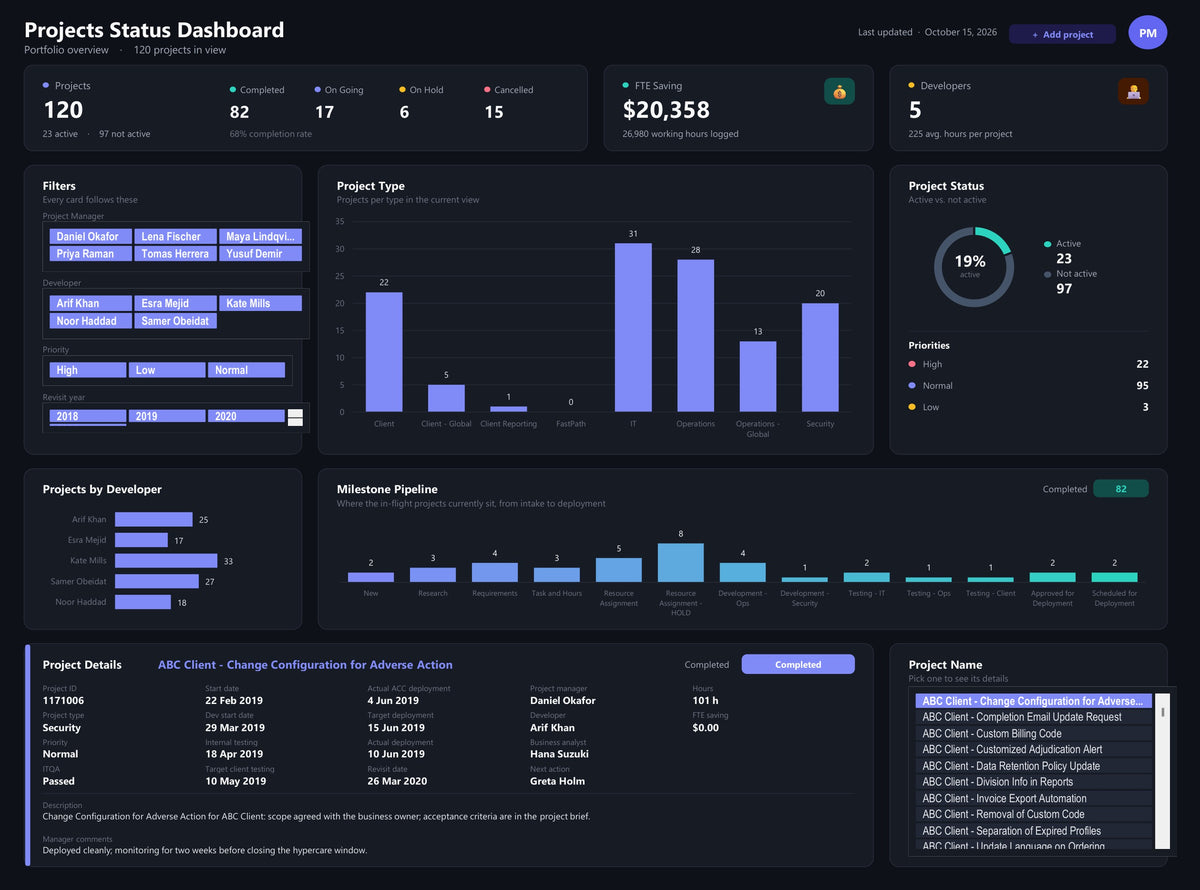Viewport: 1200px width, 890px height.
Task: Select 2020 in Revisit year filter
Action: pyautogui.click(x=246, y=416)
